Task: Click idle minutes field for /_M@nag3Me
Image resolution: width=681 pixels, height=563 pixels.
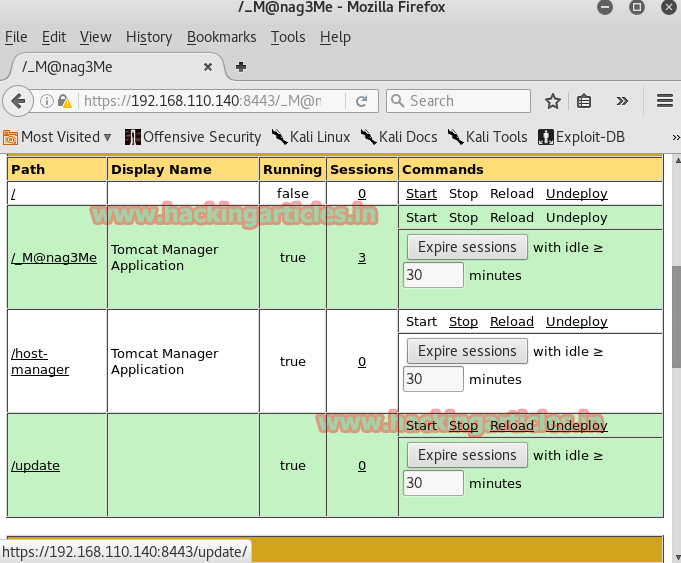Action: coord(433,275)
